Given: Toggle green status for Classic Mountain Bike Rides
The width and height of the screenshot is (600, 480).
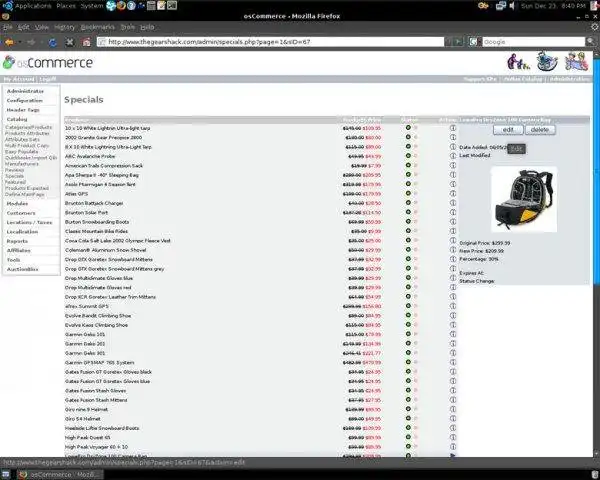Looking at the screenshot, I should click(x=408, y=231).
